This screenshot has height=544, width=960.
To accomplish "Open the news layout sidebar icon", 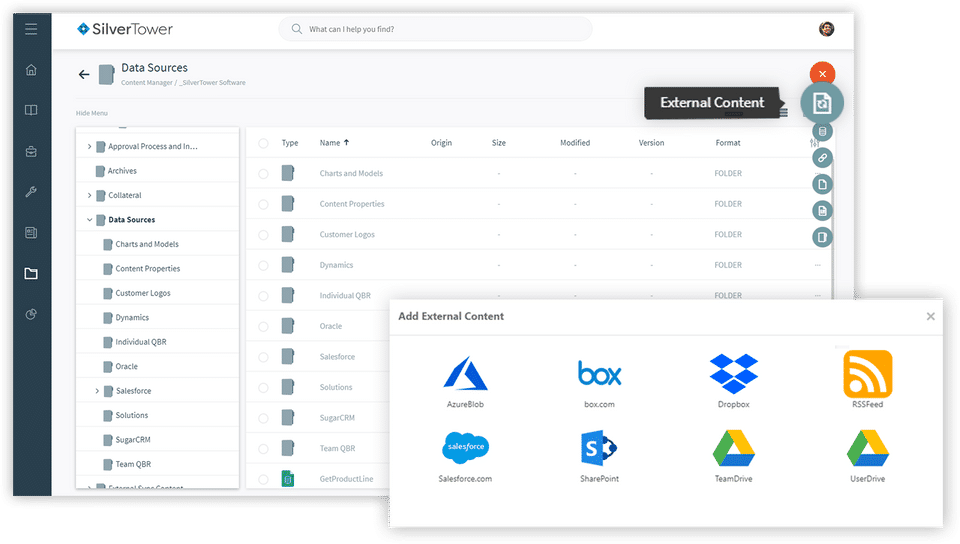I will (x=31, y=233).
